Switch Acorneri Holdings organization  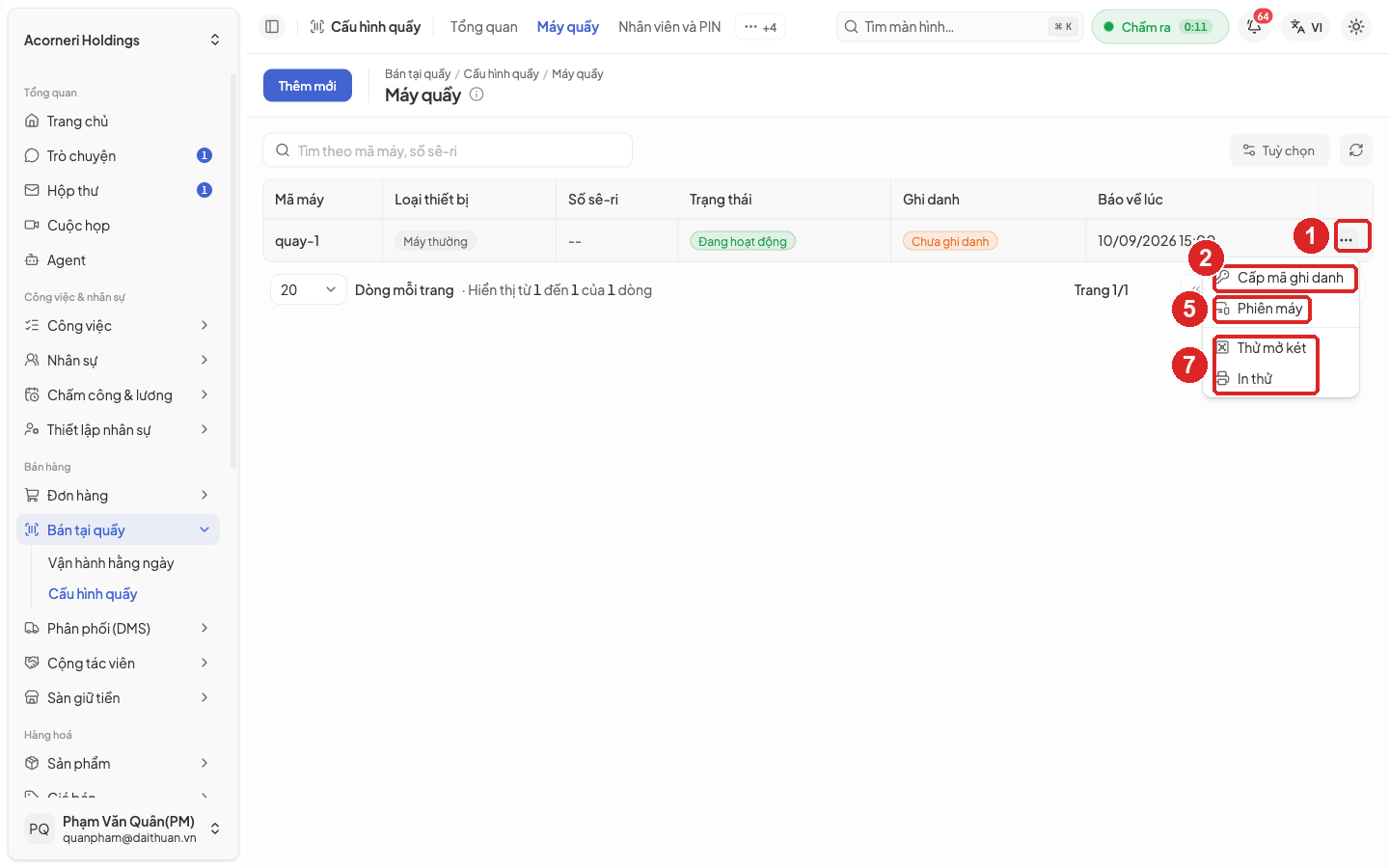click(x=123, y=41)
